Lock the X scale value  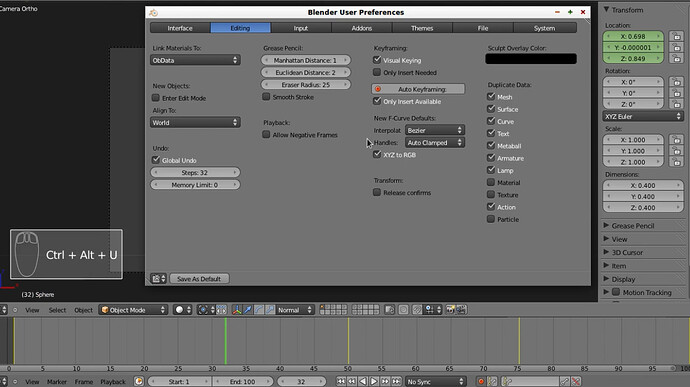[677, 140]
